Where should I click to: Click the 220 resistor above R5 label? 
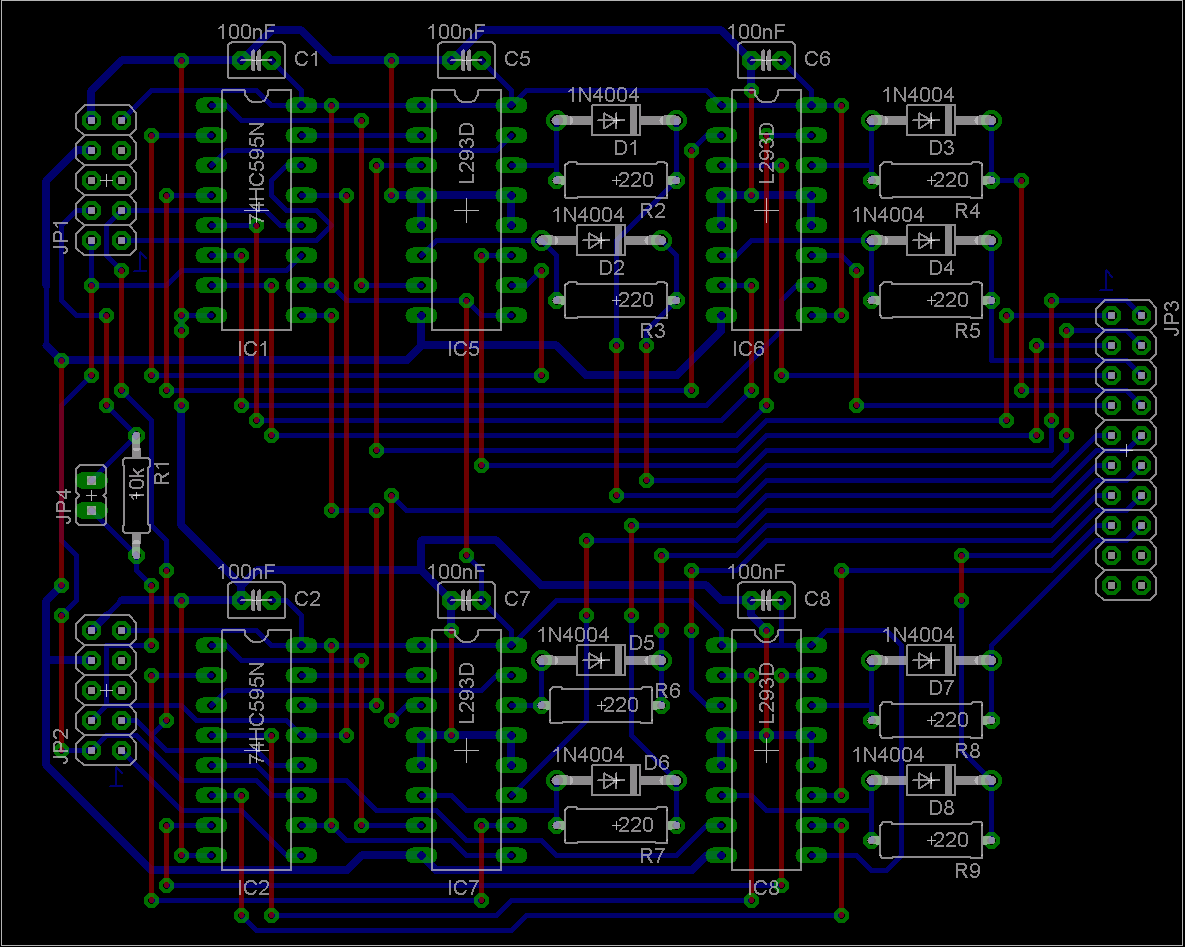931,300
